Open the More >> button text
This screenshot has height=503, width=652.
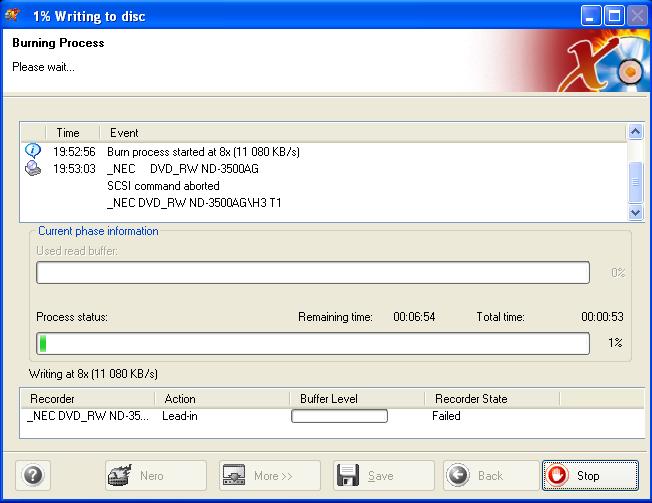pyautogui.click(x=273, y=476)
